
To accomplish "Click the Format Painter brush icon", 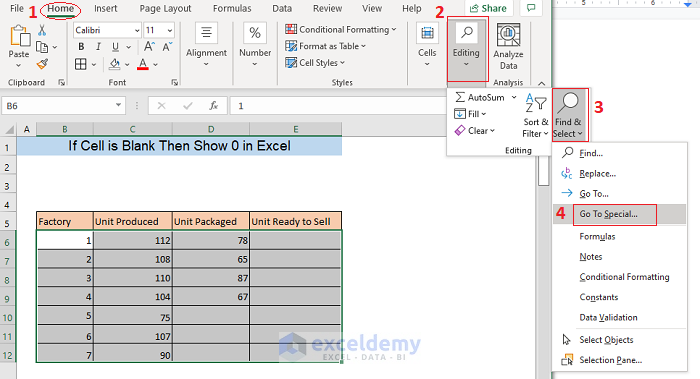I will click(42, 64).
